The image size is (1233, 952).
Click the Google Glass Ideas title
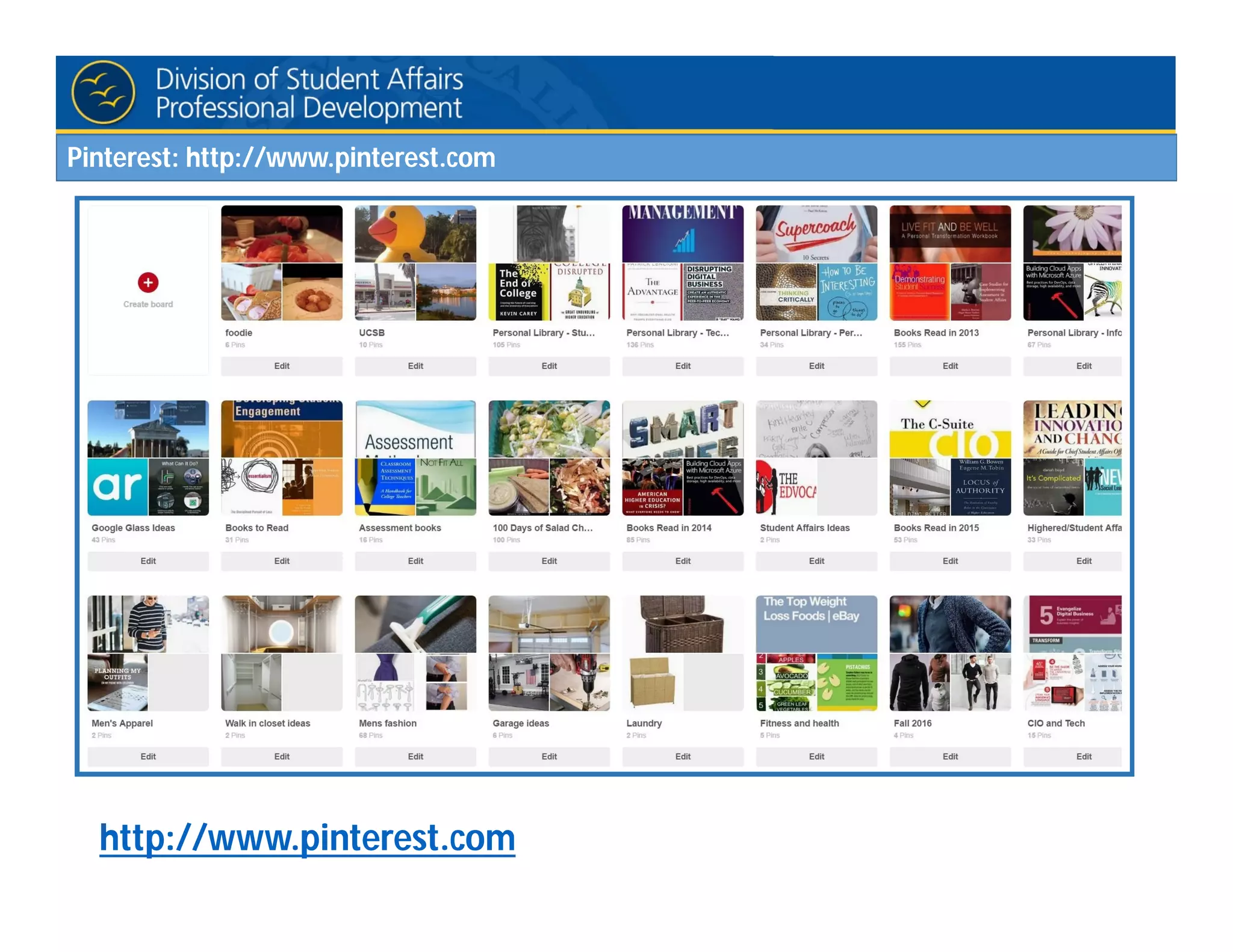click(133, 528)
